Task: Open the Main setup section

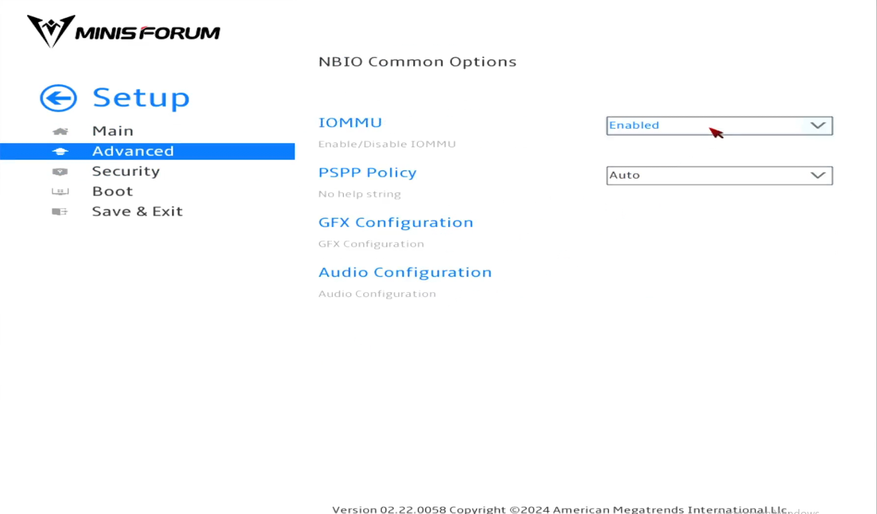Action: pyautogui.click(x=112, y=131)
